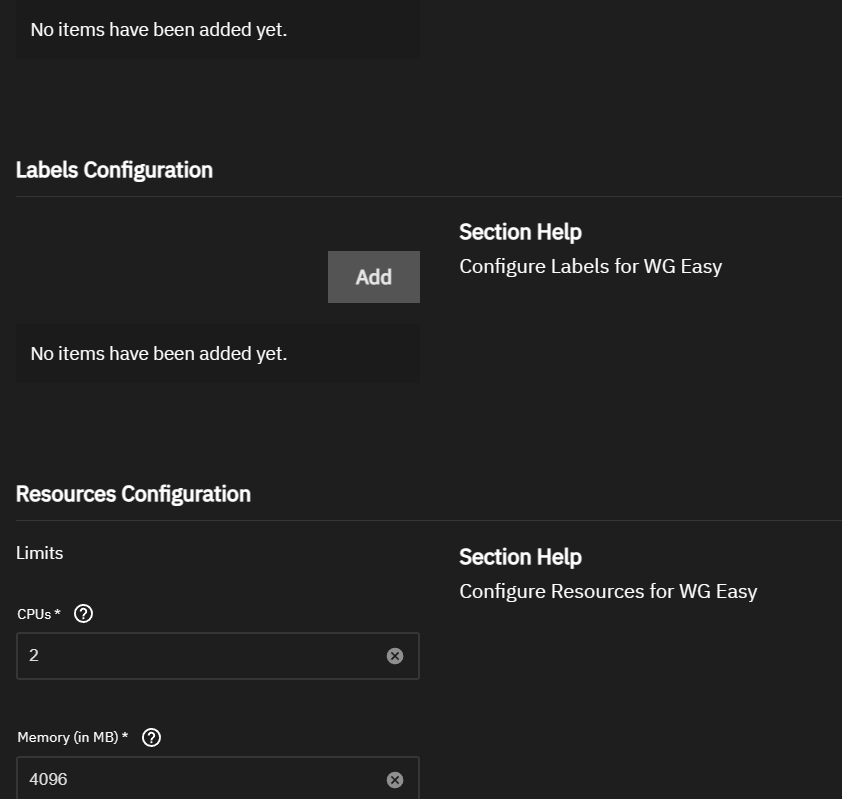This screenshot has height=799, width=842.
Task: Clear the Memory field with its X icon
Action: (395, 780)
